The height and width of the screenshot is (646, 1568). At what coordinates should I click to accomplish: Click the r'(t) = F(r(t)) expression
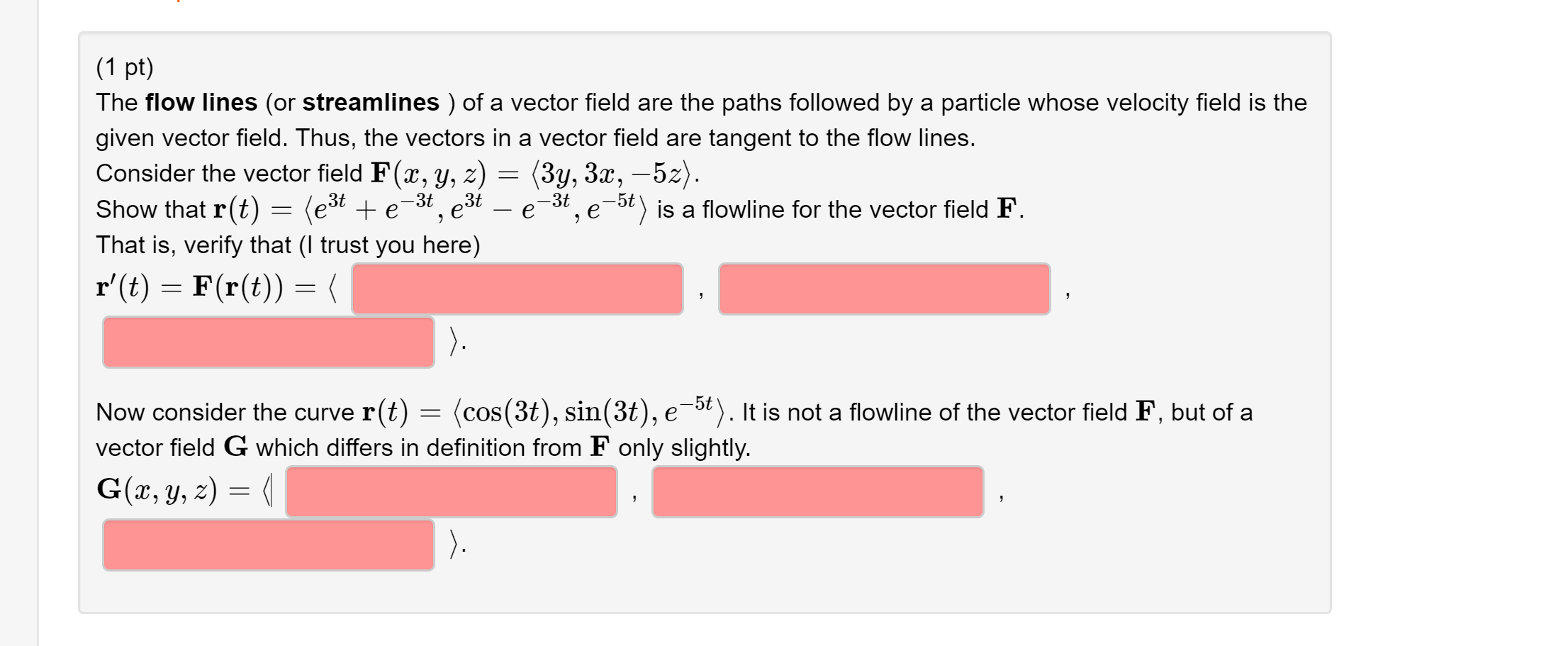(206, 287)
